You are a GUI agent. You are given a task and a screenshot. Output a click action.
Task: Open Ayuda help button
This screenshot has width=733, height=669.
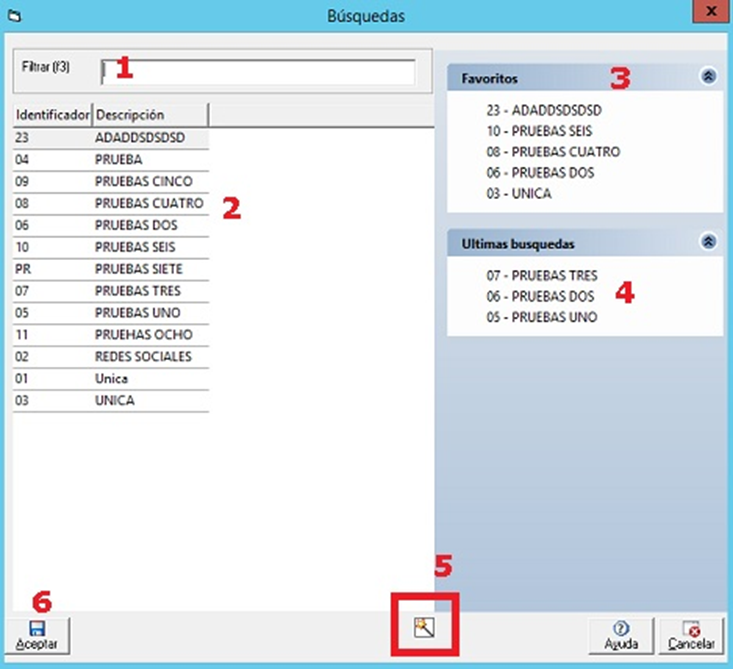coord(620,635)
